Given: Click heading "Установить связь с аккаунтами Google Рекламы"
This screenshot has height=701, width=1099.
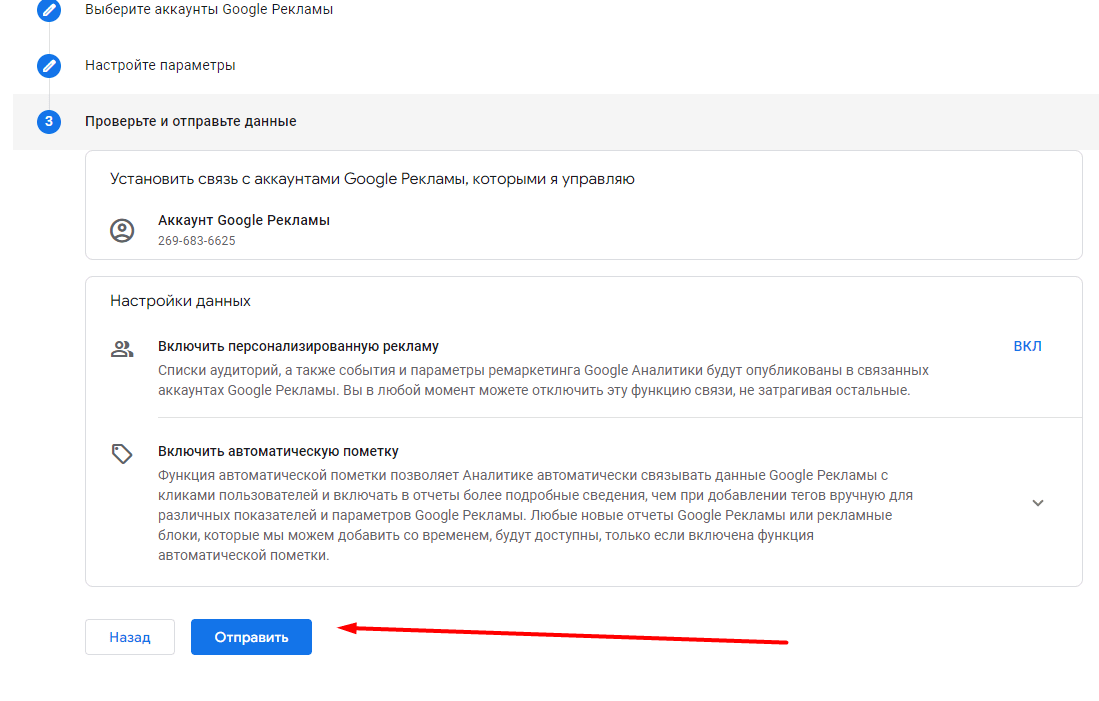Looking at the screenshot, I should coord(372,179).
